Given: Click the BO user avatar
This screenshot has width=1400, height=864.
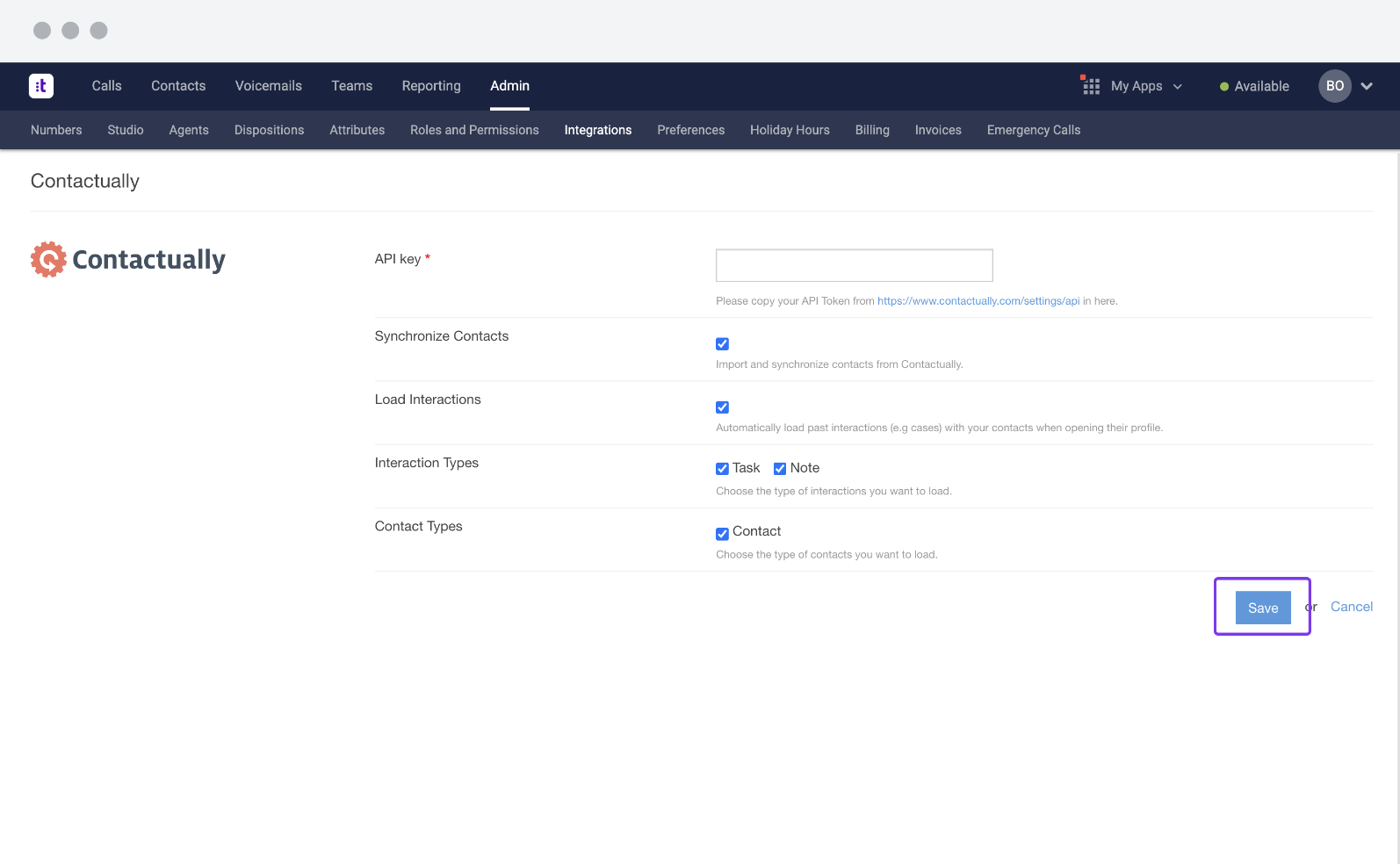Looking at the screenshot, I should pos(1334,86).
